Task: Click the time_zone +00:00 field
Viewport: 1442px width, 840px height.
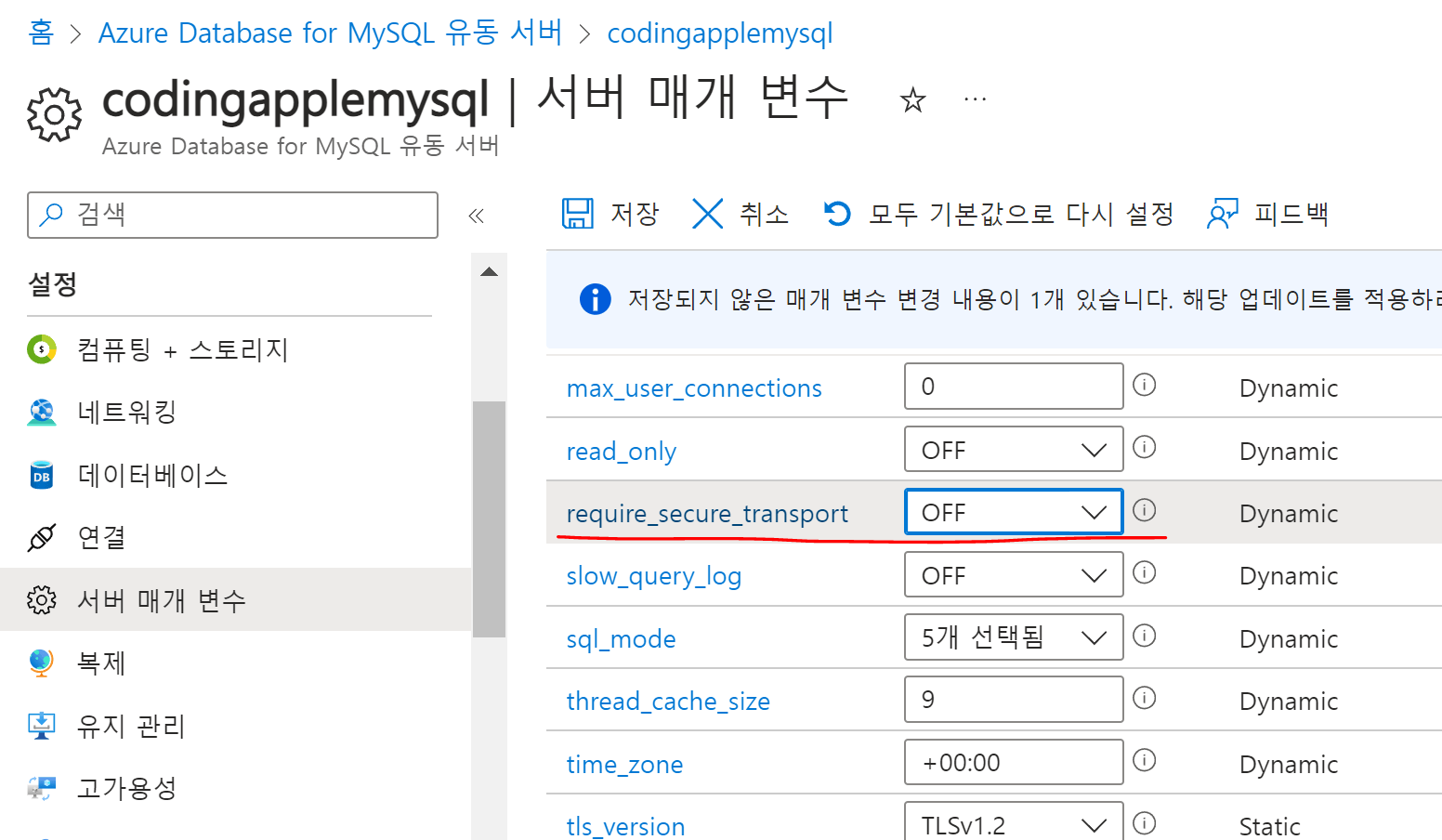Action: coord(1014,763)
